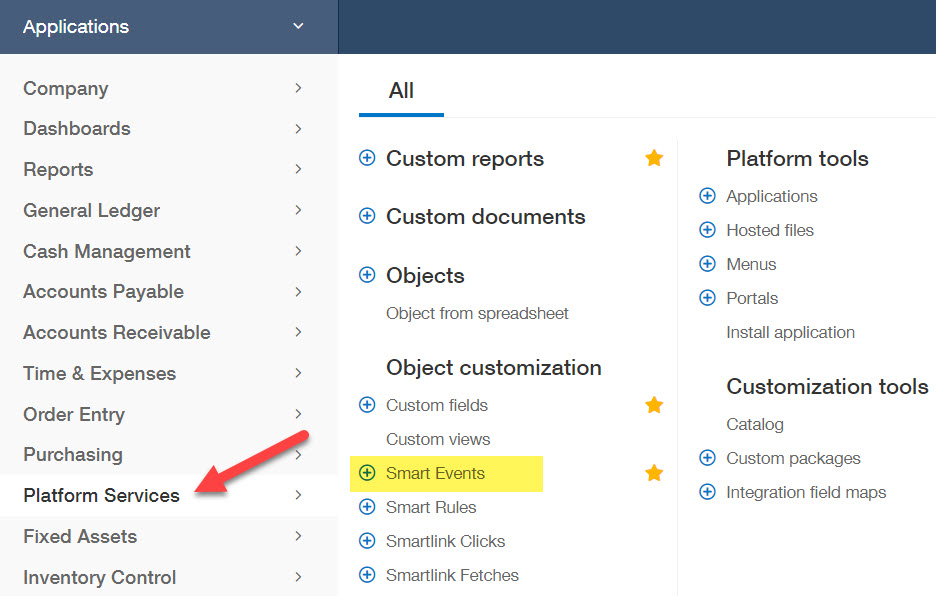The height and width of the screenshot is (596, 936).
Task: Expand the General Ledger chevron
Action: [298, 210]
